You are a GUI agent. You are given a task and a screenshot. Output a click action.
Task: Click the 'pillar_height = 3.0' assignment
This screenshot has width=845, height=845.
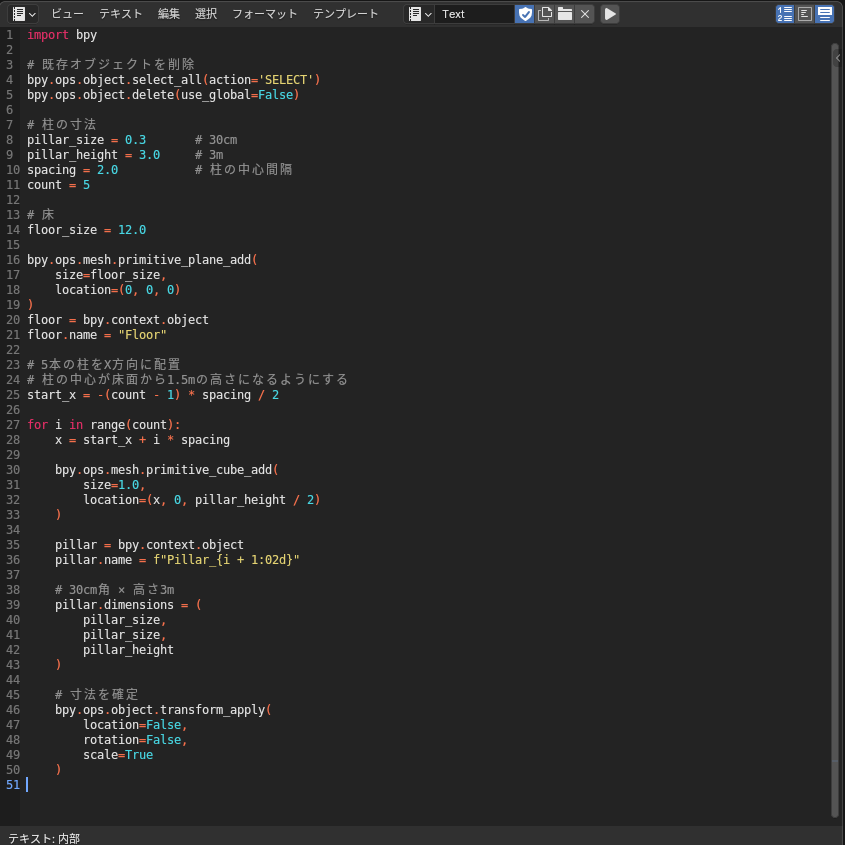93,155
